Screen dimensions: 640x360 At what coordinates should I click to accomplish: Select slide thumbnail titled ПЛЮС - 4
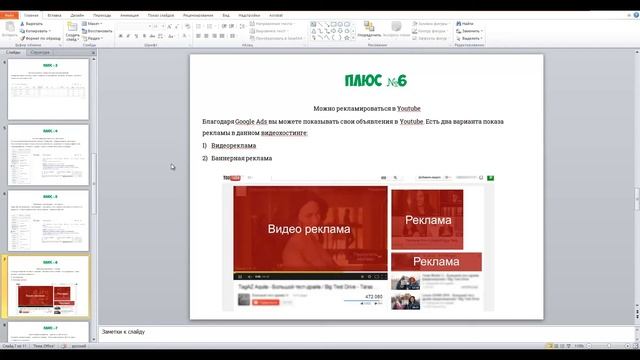coord(48,155)
